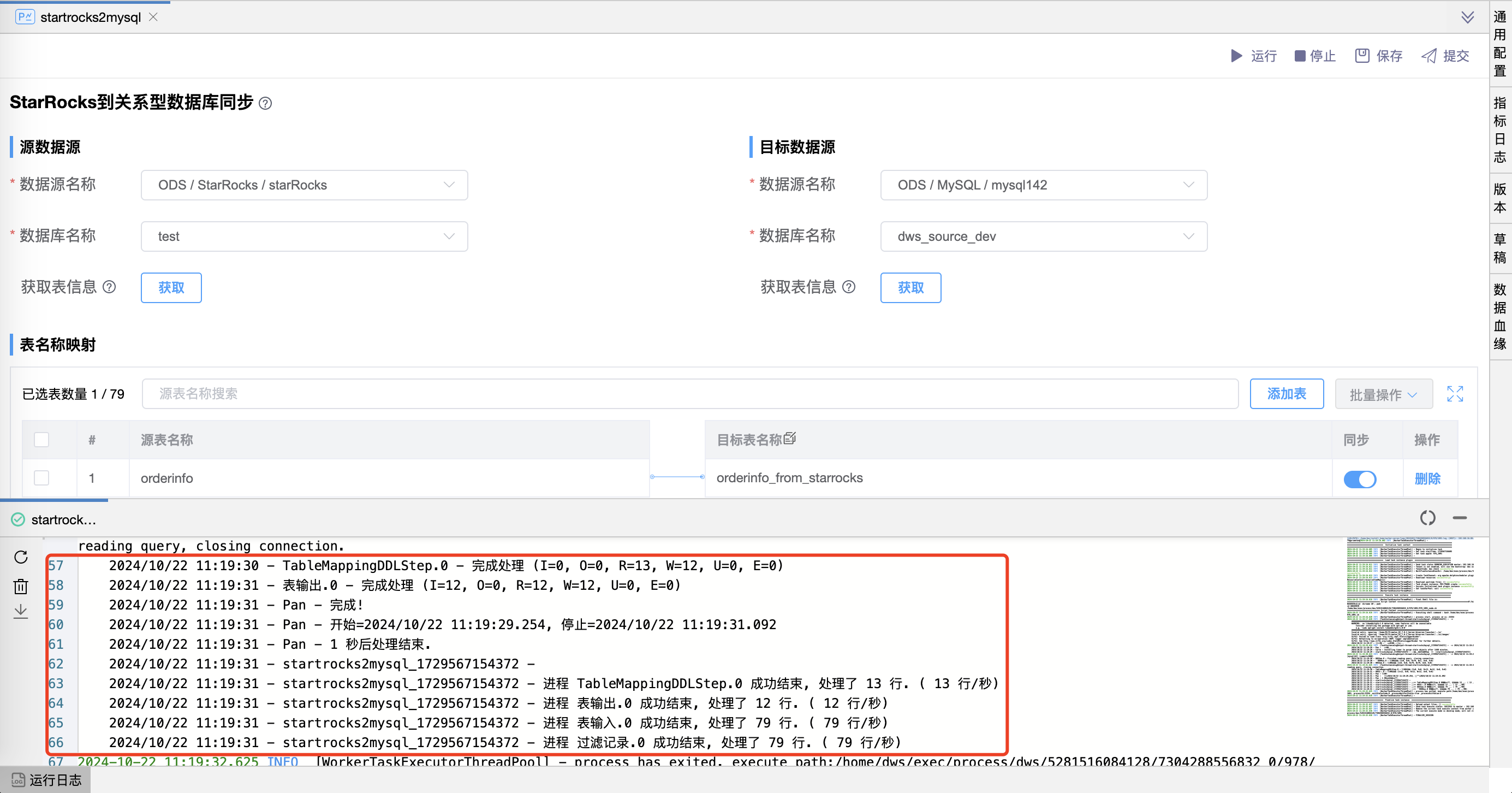Open the batch operations (批量操作) dropdown

pos(1383,394)
